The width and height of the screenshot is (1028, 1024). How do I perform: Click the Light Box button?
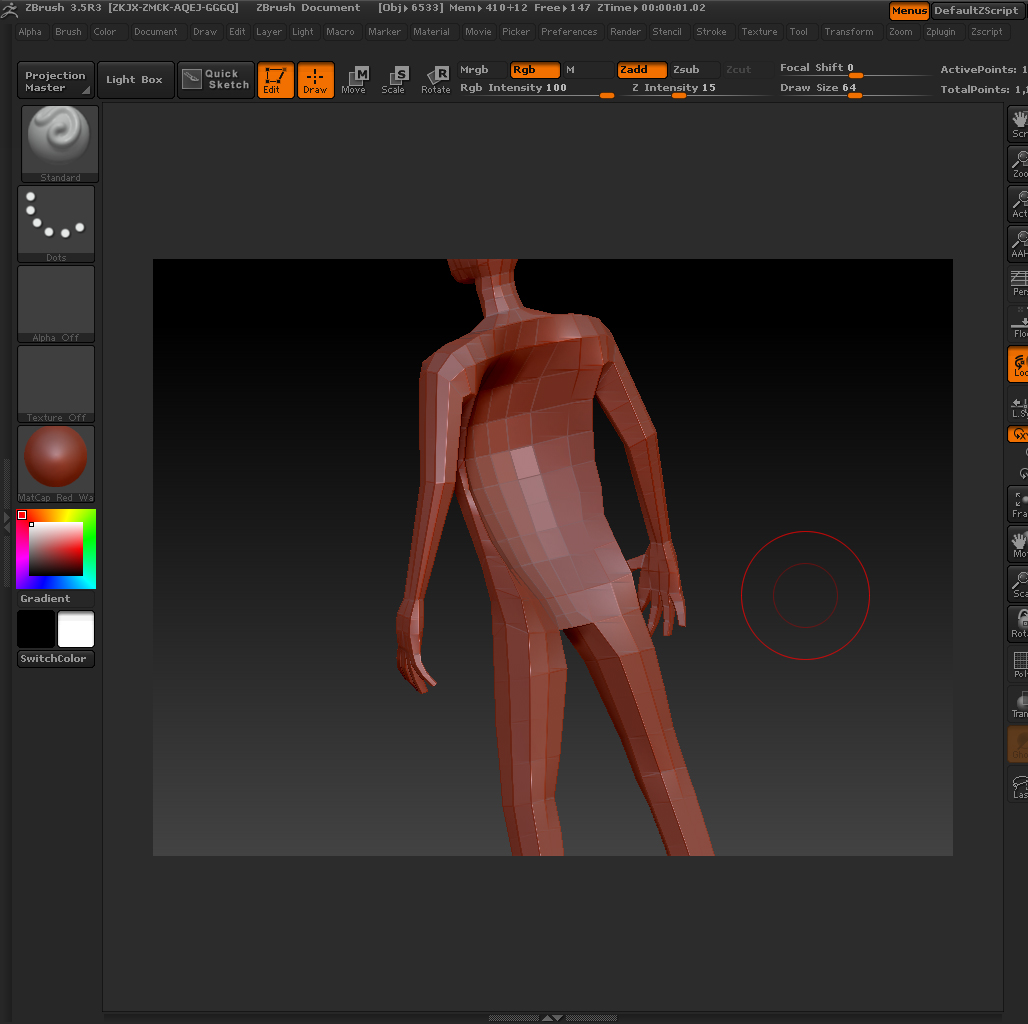click(134, 80)
